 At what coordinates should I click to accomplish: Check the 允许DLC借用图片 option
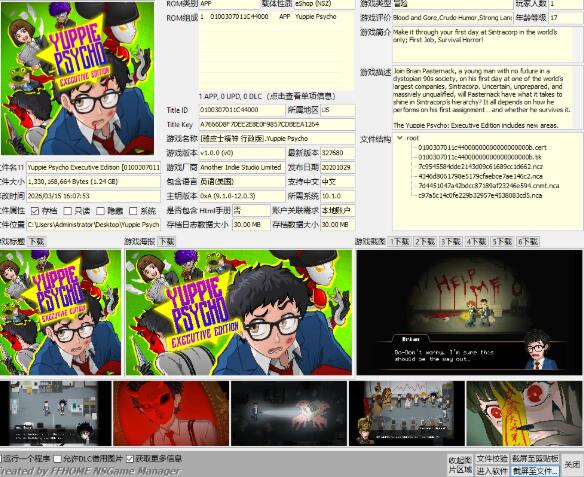pyautogui.click(x=57, y=459)
